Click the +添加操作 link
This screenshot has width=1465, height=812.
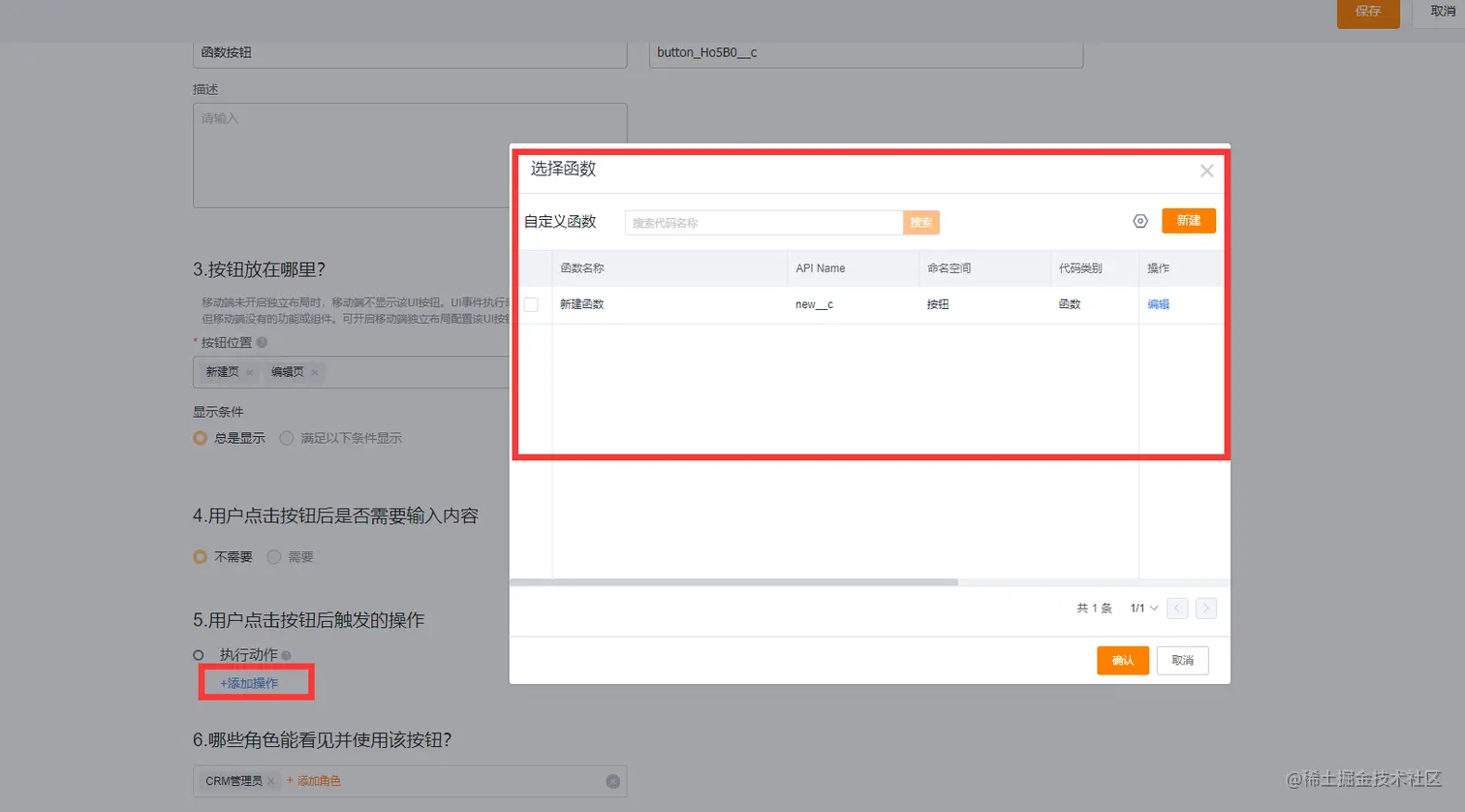pyautogui.click(x=249, y=683)
